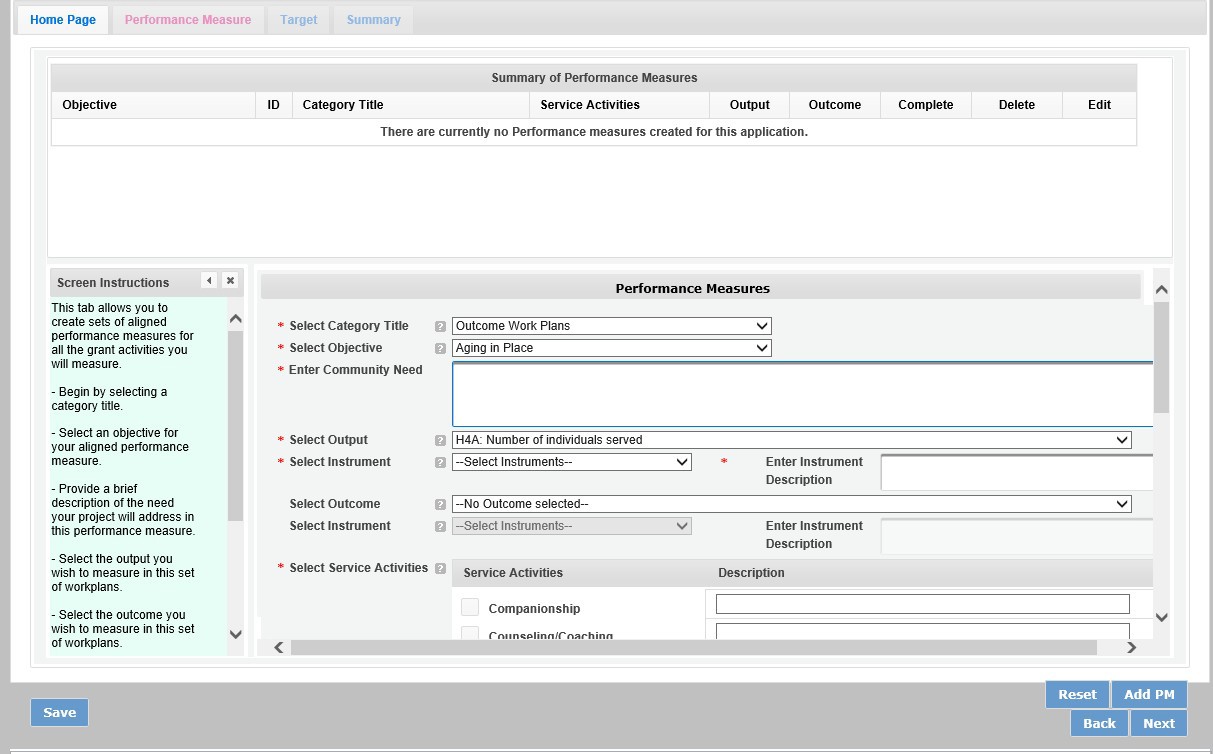Expand the Select Output dropdown
1213x754 pixels.
pyautogui.click(x=791, y=440)
